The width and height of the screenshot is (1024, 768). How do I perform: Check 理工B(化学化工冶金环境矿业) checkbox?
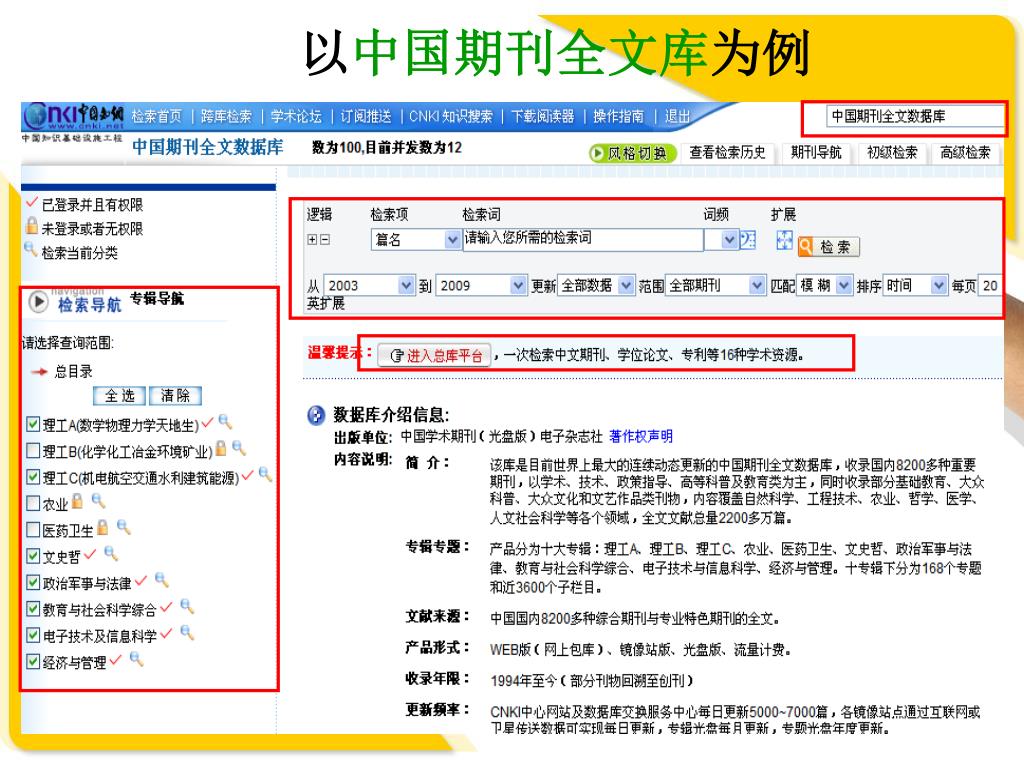[x=33, y=451]
